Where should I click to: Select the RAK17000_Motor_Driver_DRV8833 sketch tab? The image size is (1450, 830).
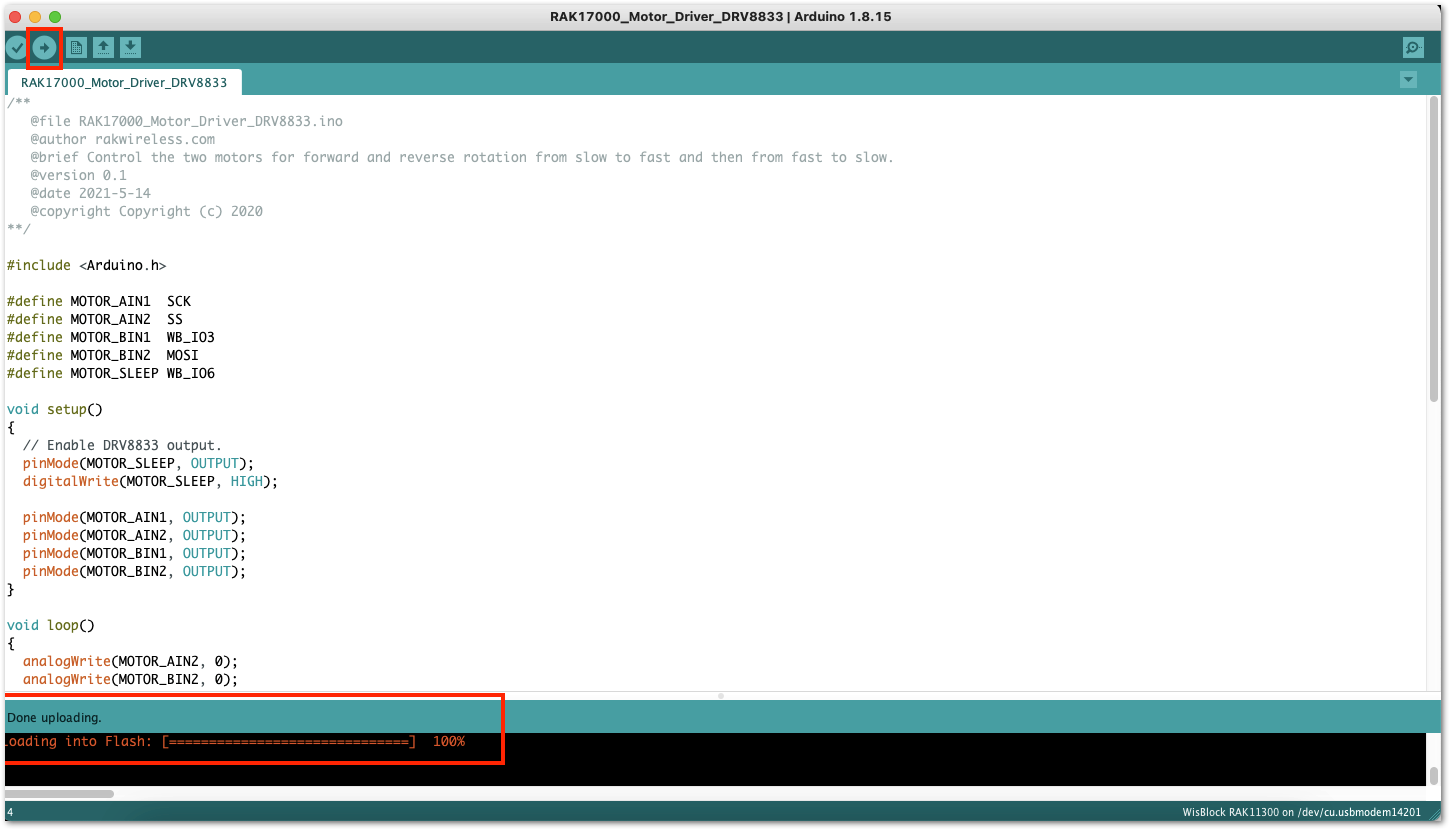click(x=124, y=83)
